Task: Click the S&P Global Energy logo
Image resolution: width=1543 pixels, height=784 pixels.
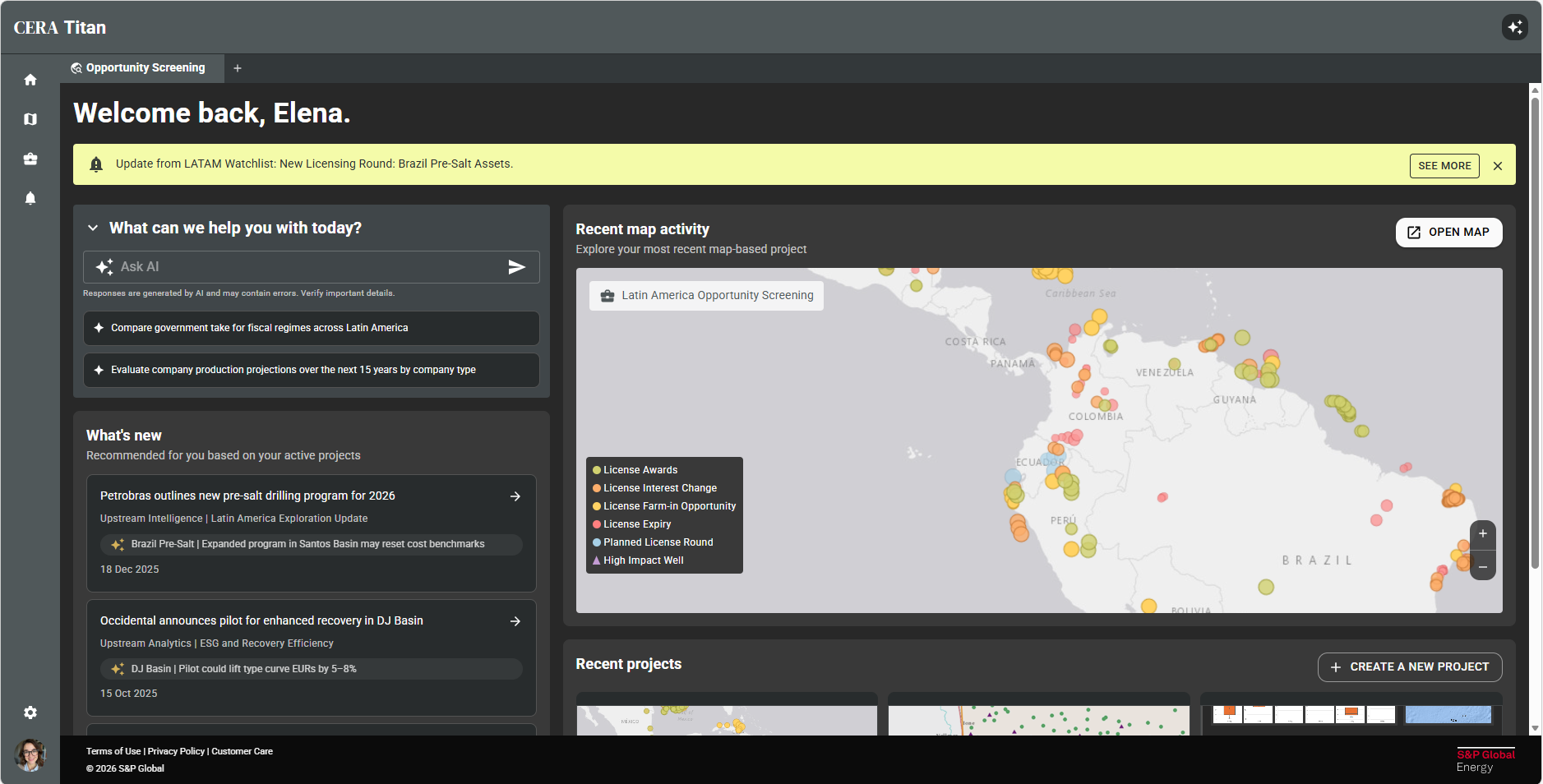Action: click(x=1485, y=760)
